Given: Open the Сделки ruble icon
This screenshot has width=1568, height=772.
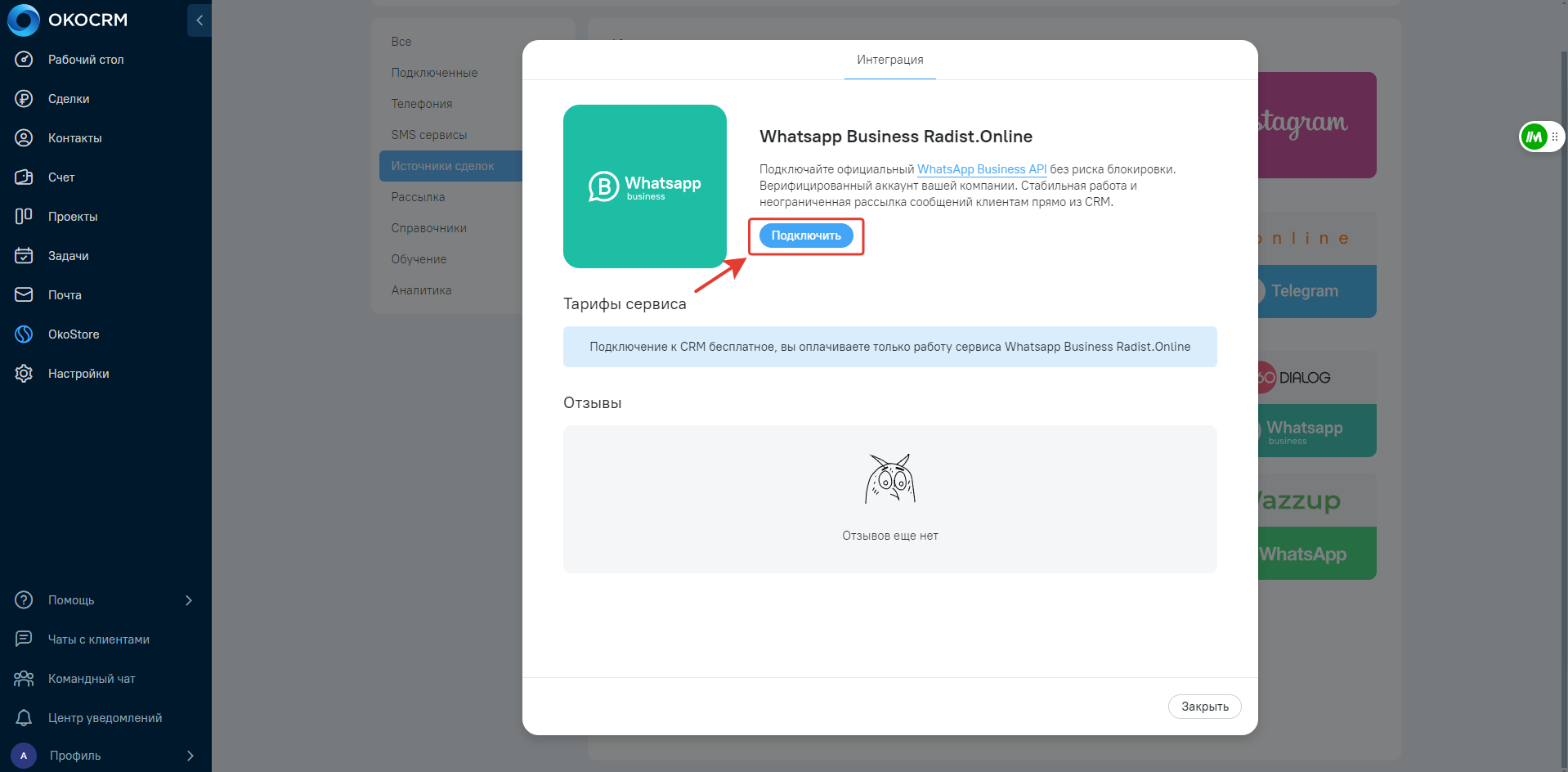Looking at the screenshot, I should 24,99.
